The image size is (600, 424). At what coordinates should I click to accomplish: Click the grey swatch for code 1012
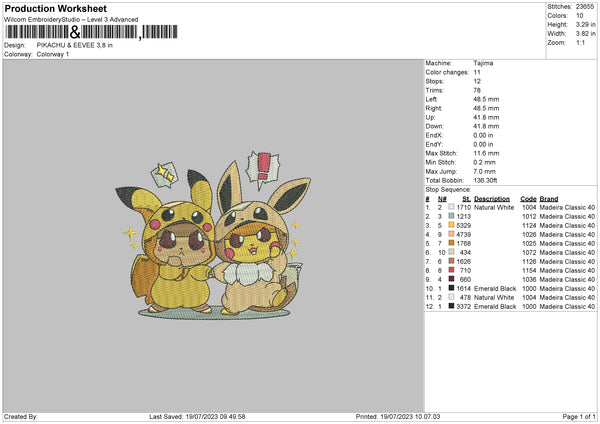pos(452,216)
